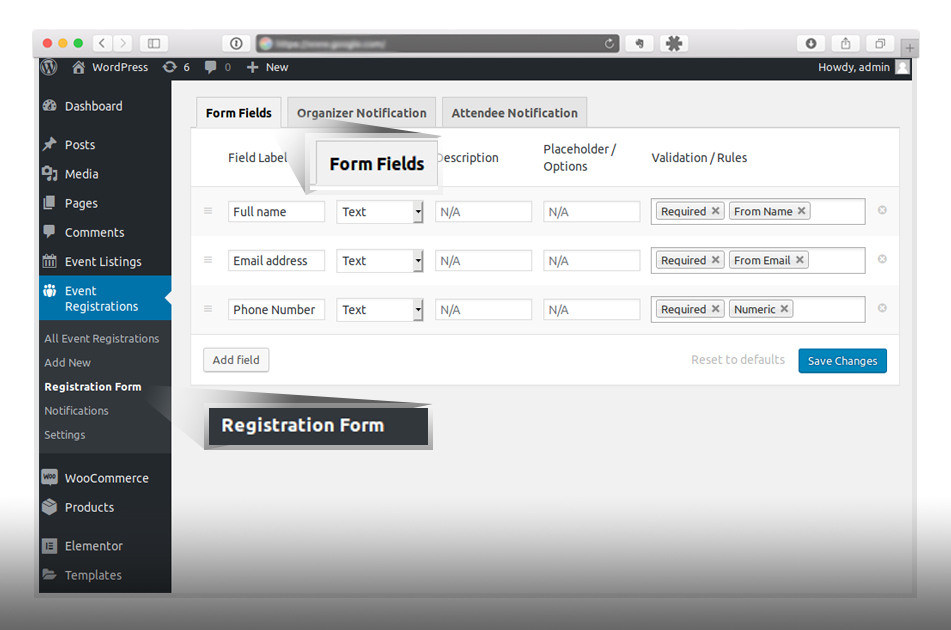The width and height of the screenshot is (951, 630).
Task: Open Templates in the sidebar
Action: [93, 575]
